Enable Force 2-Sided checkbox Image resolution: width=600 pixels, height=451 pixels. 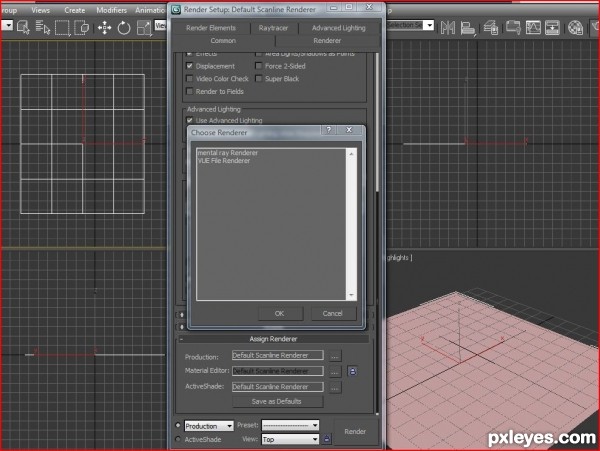point(259,66)
